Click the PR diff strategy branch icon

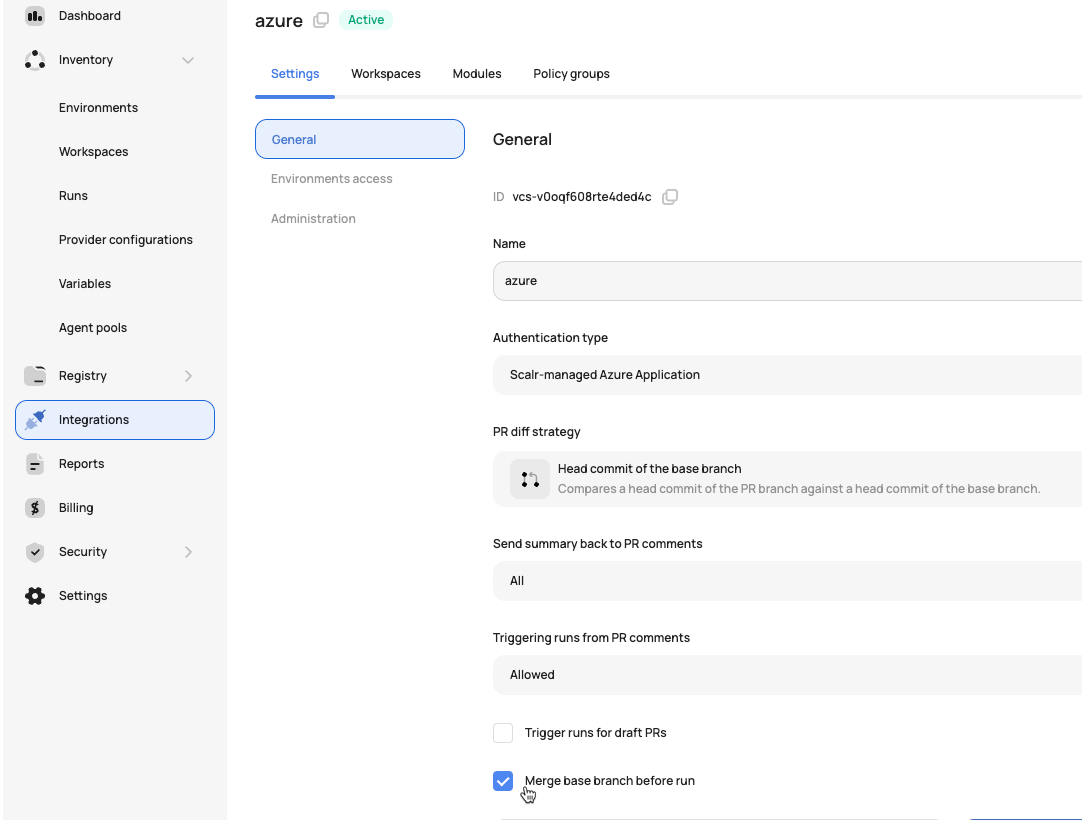tap(529, 479)
